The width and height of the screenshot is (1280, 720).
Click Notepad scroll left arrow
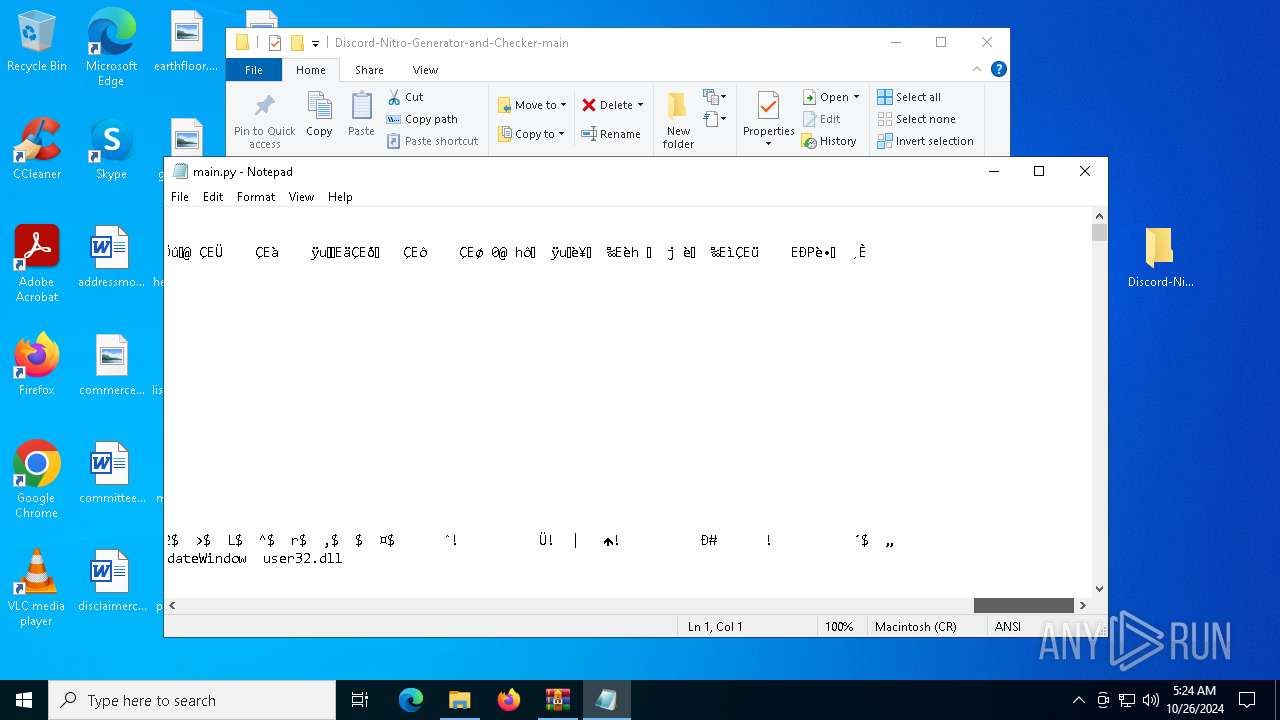173,606
